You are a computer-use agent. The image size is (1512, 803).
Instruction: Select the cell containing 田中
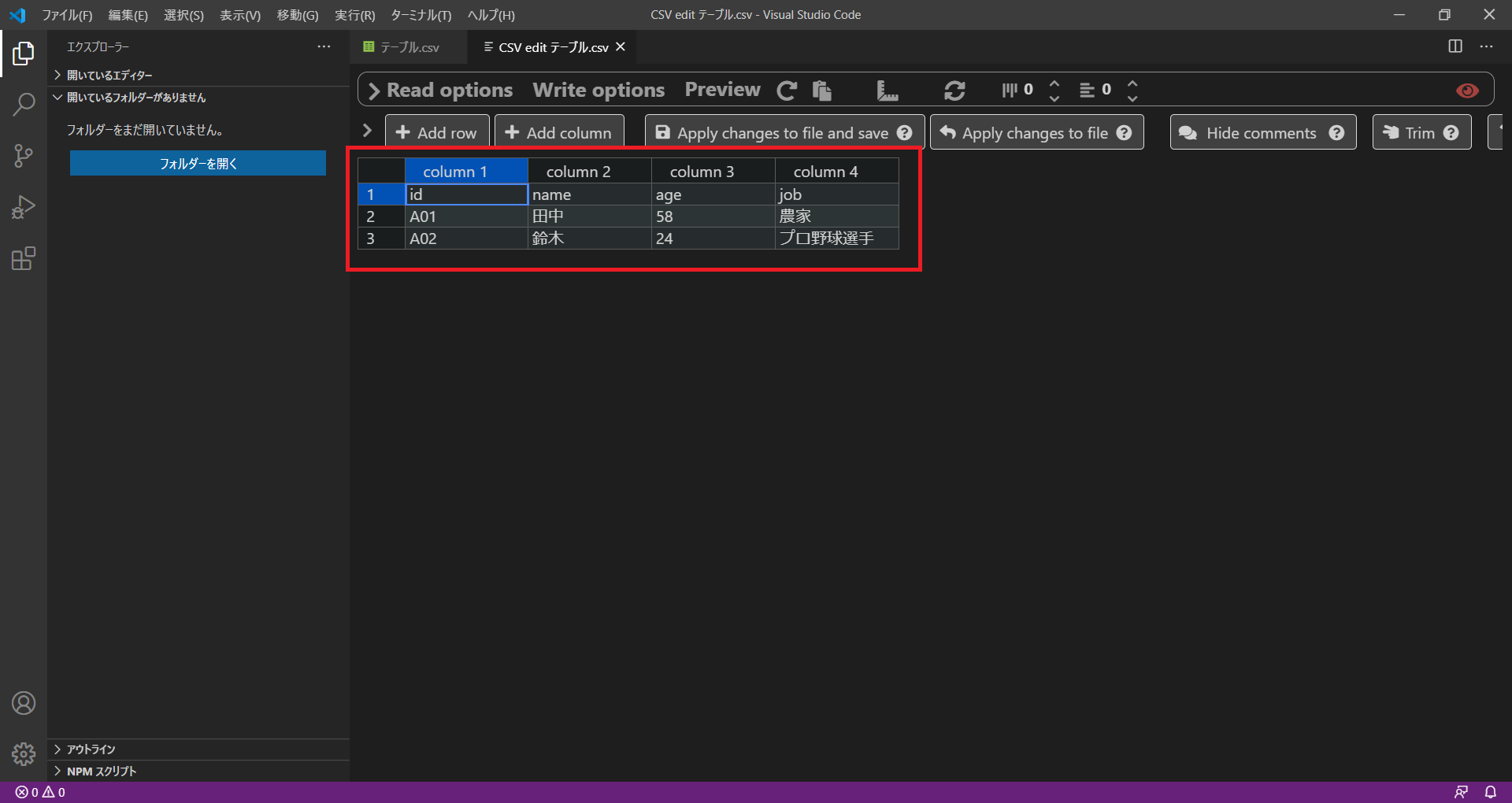[590, 216]
